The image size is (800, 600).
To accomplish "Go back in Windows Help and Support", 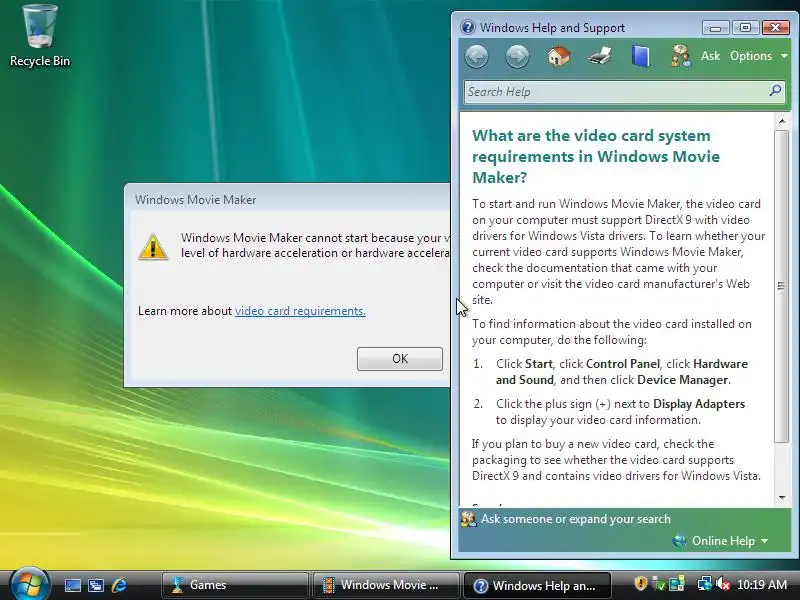I will click(x=477, y=56).
